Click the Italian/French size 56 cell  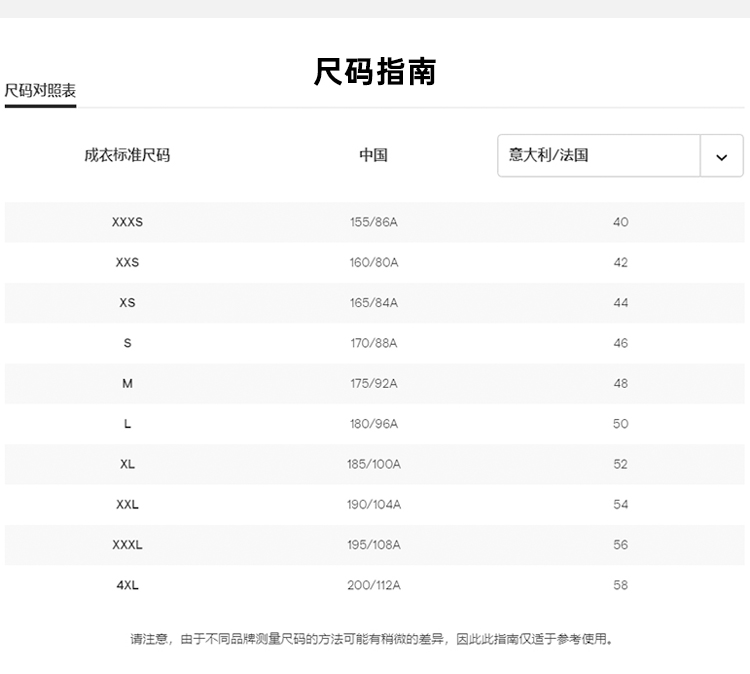pos(620,545)
